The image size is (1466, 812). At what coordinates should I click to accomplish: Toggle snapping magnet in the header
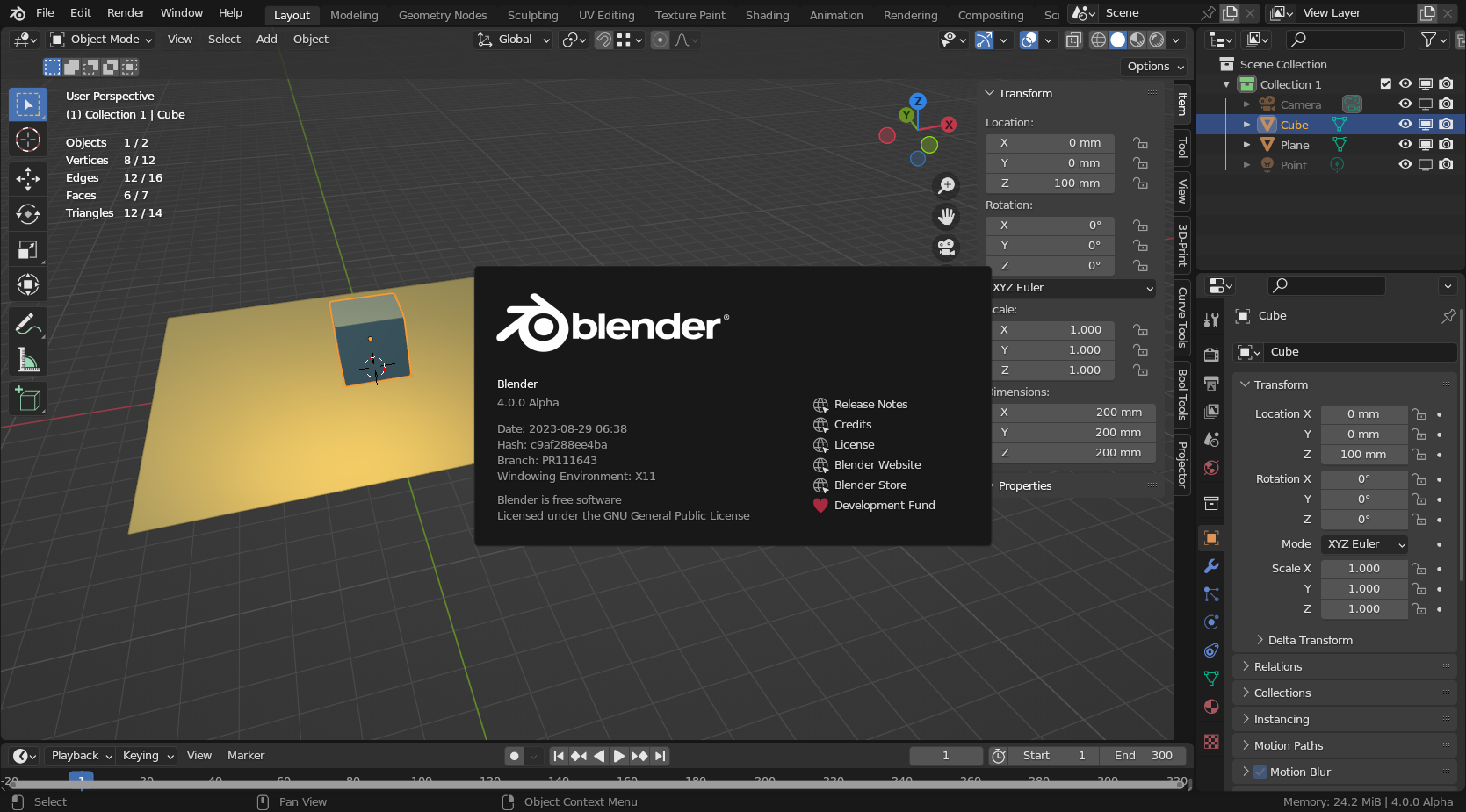[604, 40]
